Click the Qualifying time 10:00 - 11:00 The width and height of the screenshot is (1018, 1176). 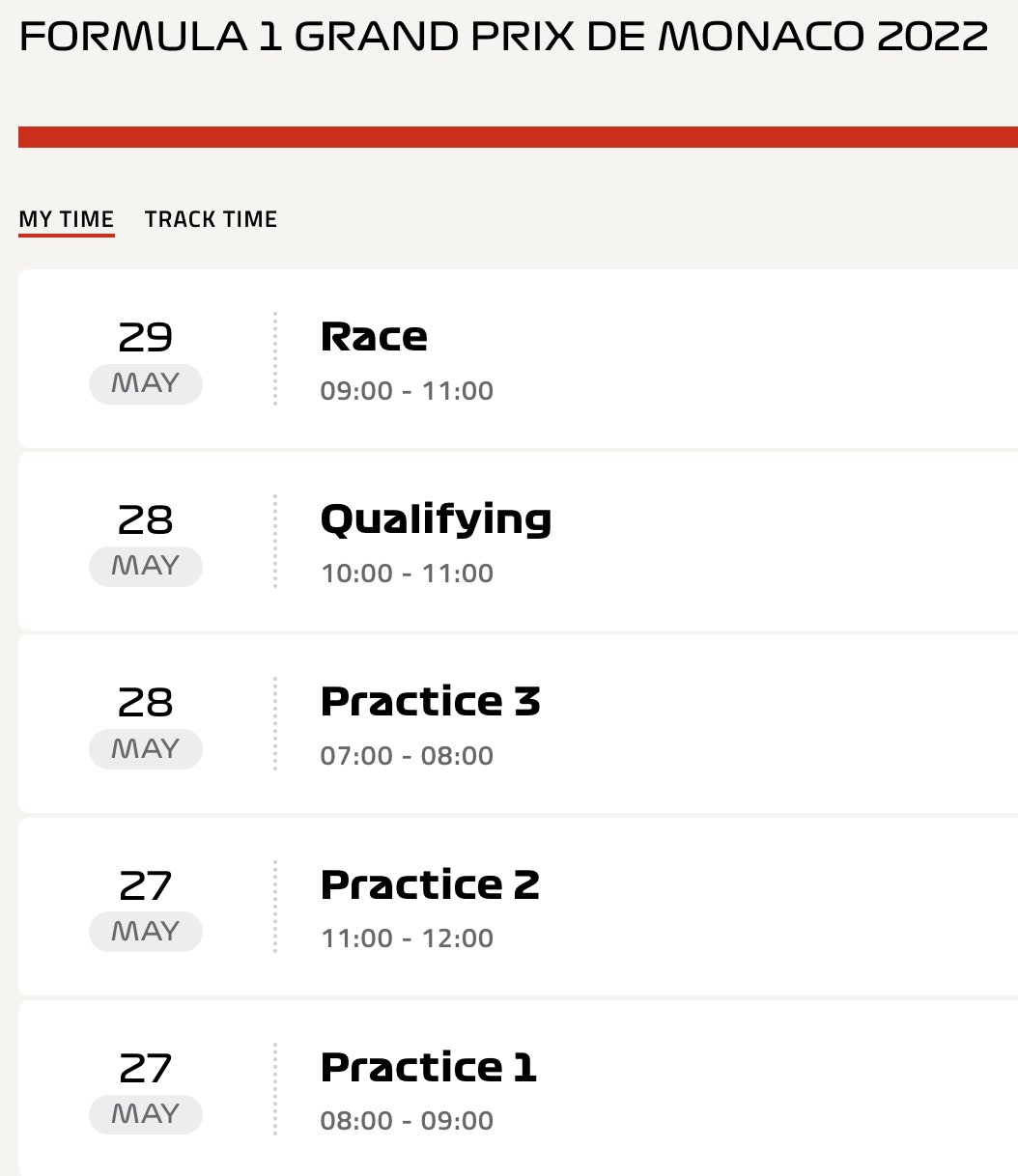coord(407,574)
